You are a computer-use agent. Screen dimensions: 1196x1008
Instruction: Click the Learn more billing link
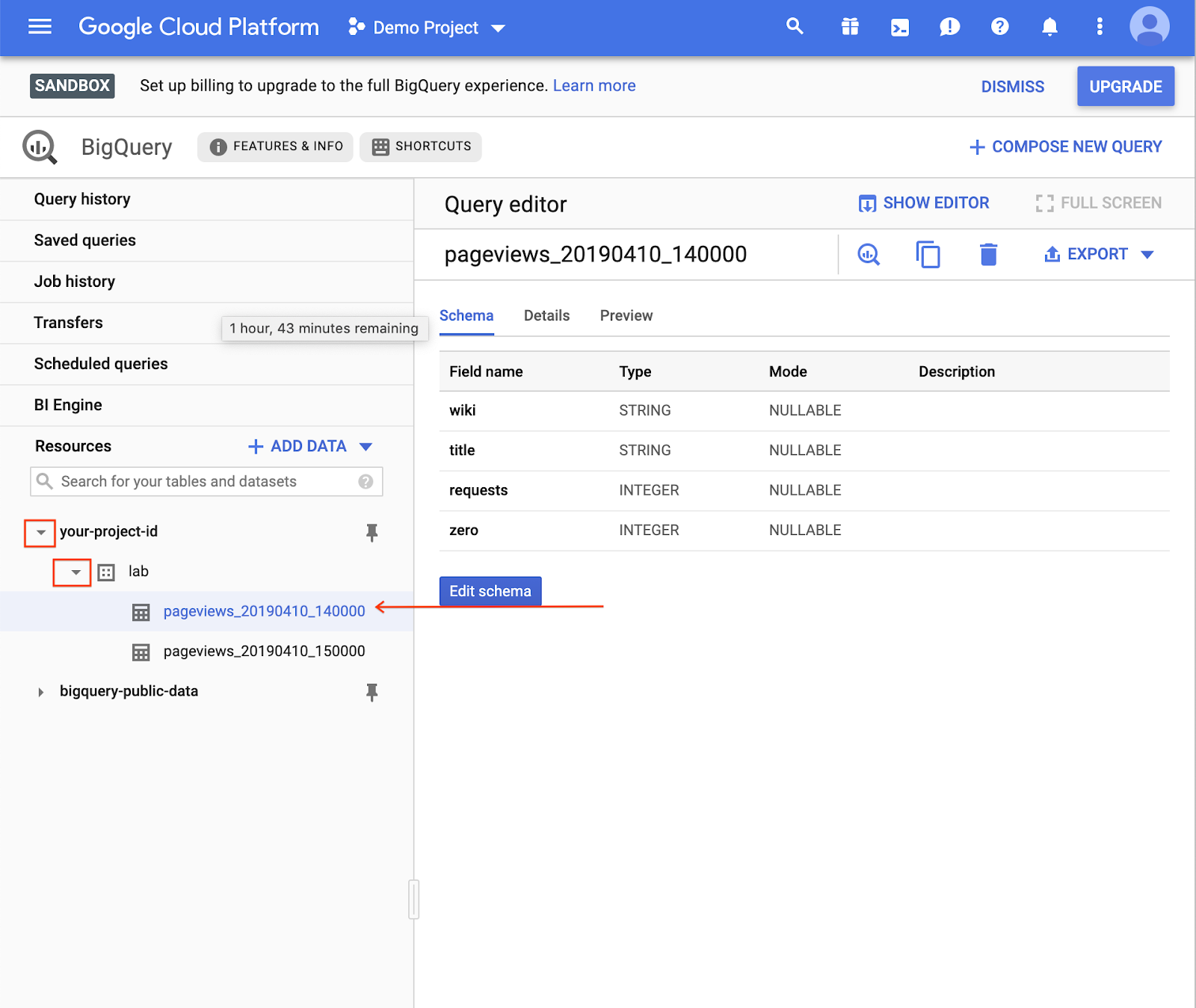click(x=594, y=86)
